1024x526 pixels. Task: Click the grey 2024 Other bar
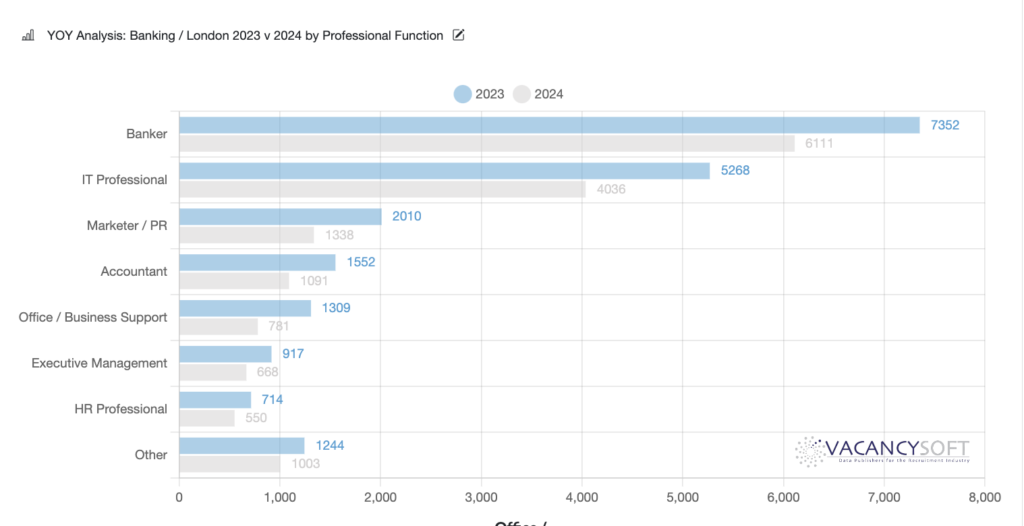[229, 464]
